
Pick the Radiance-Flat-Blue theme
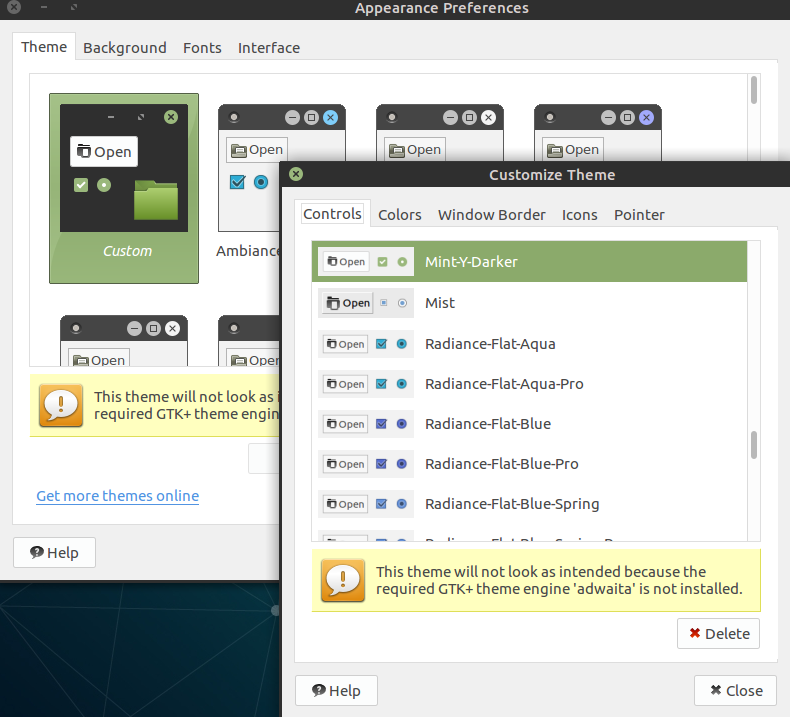coord(529,424)
